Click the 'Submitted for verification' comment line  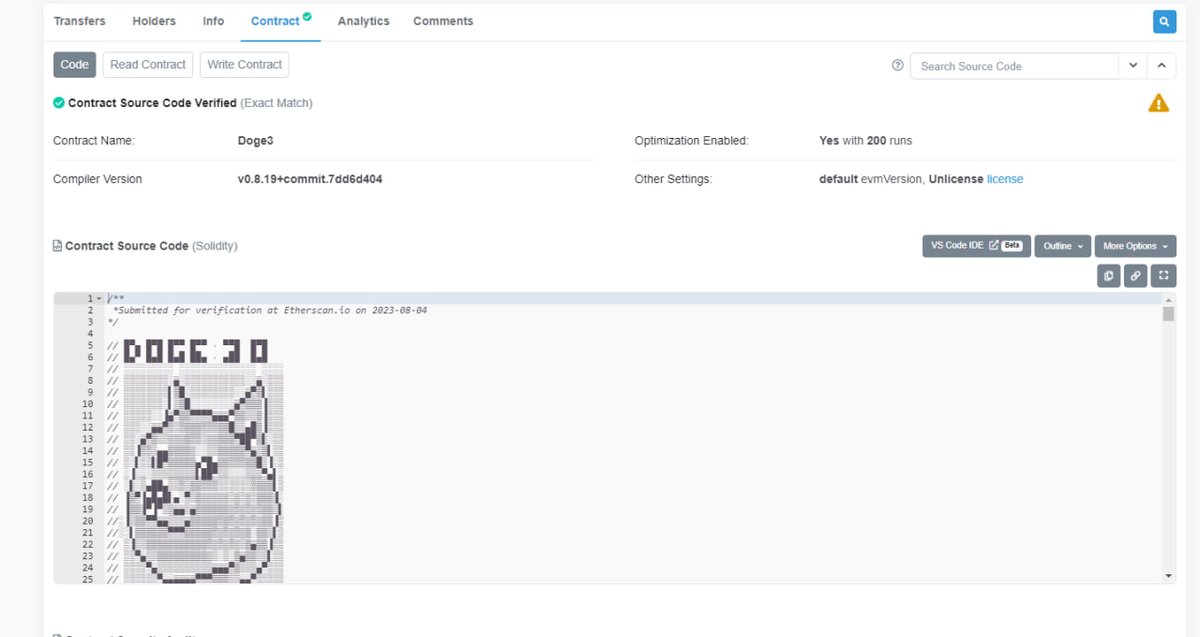(x=270, y=311)
